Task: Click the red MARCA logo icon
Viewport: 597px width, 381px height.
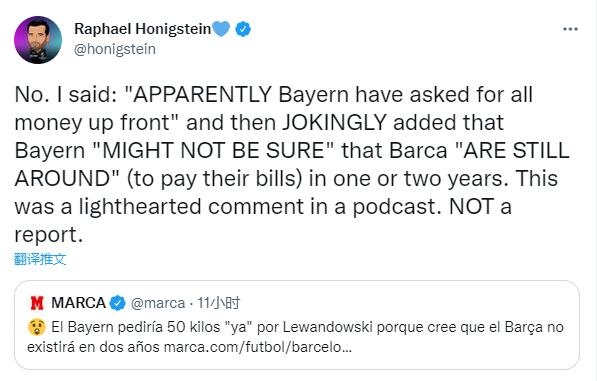Action: click(37, 303)
